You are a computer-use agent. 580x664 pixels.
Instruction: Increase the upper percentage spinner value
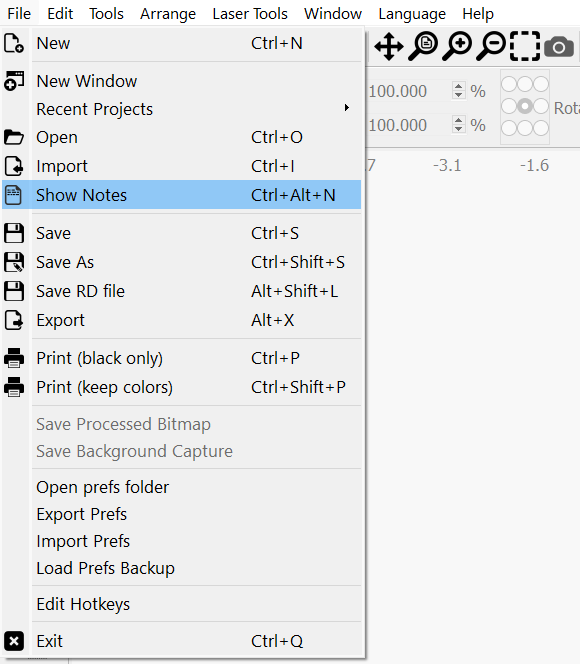[458, 86]
